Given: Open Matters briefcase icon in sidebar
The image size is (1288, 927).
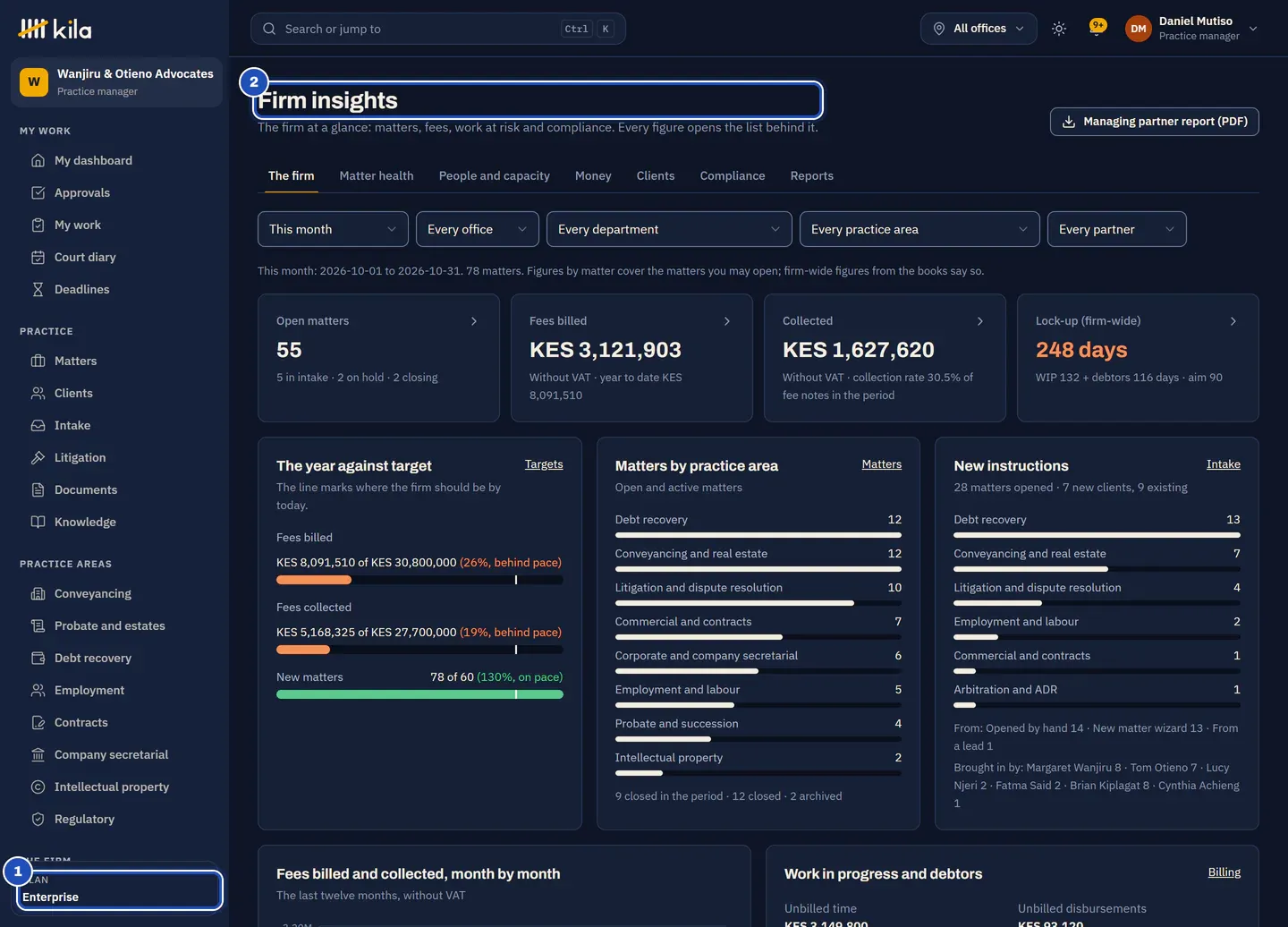Looking at the screenshot, I should (38, 361).
